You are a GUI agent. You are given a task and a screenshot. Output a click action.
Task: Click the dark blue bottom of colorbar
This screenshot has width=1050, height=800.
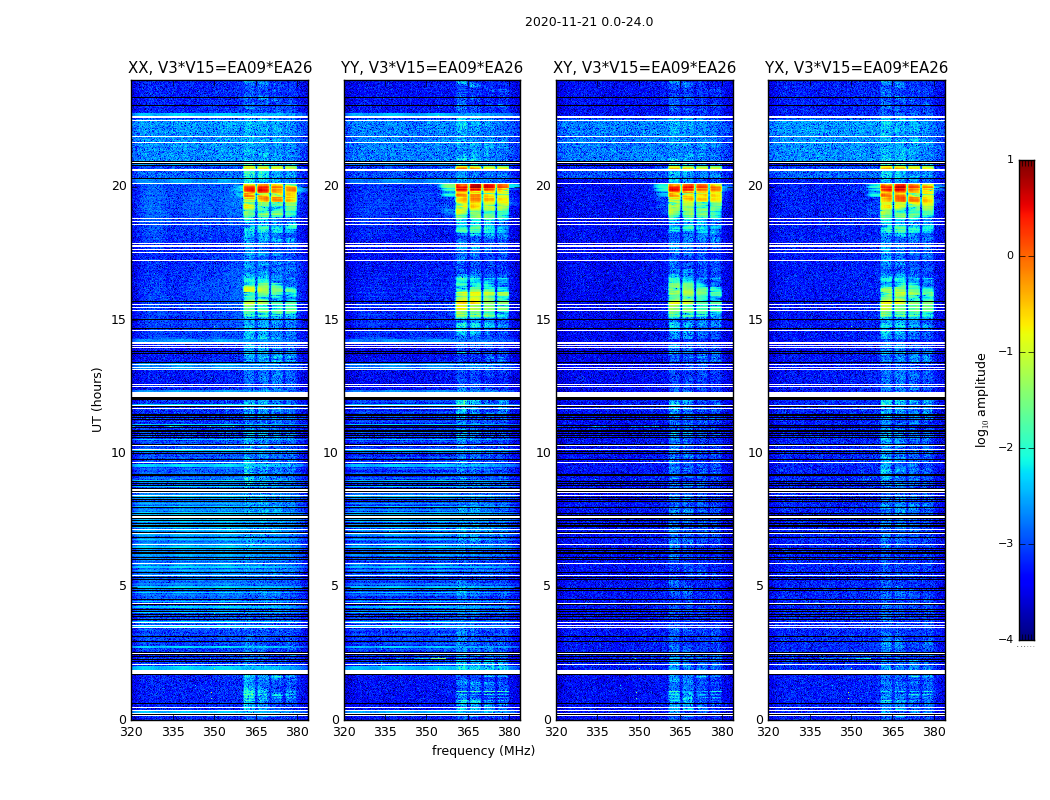point(1026,632)
